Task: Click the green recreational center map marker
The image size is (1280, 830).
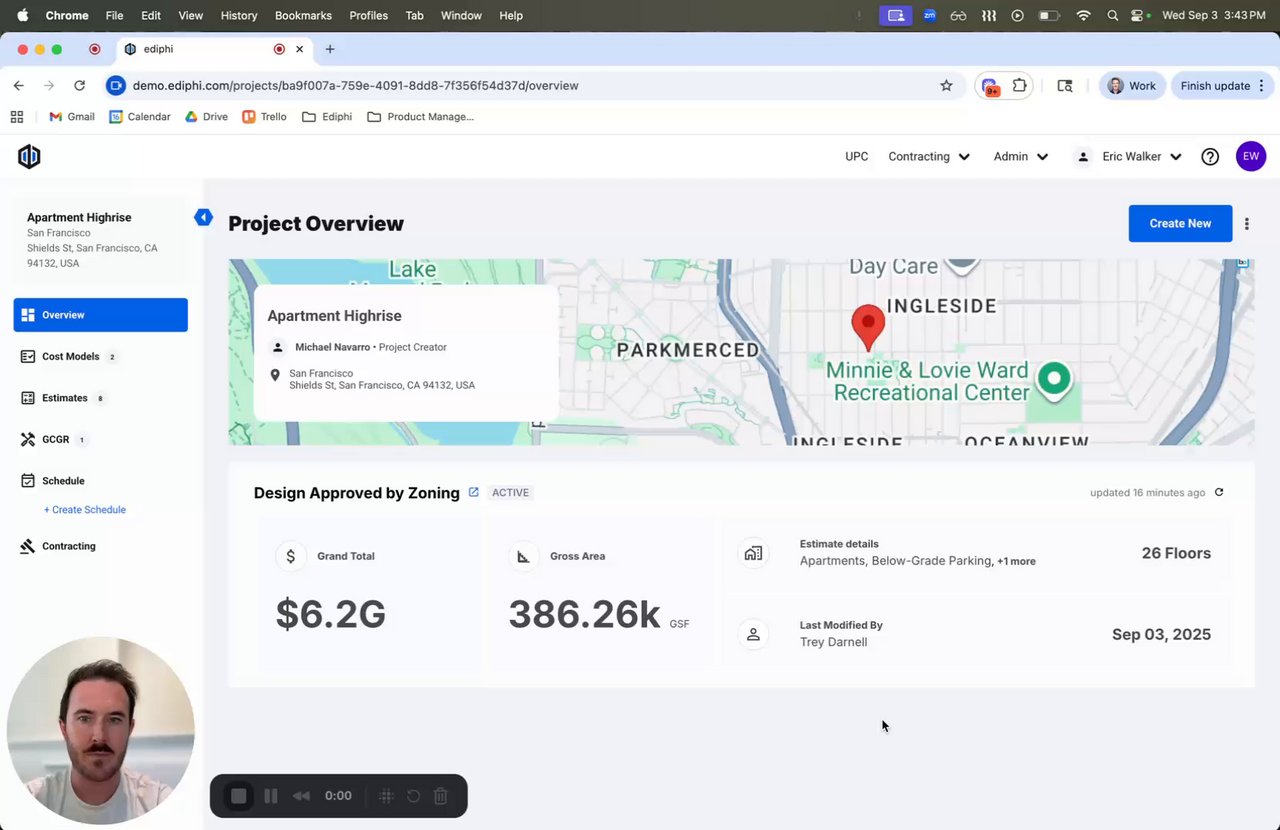Action: click(1053, 379)
